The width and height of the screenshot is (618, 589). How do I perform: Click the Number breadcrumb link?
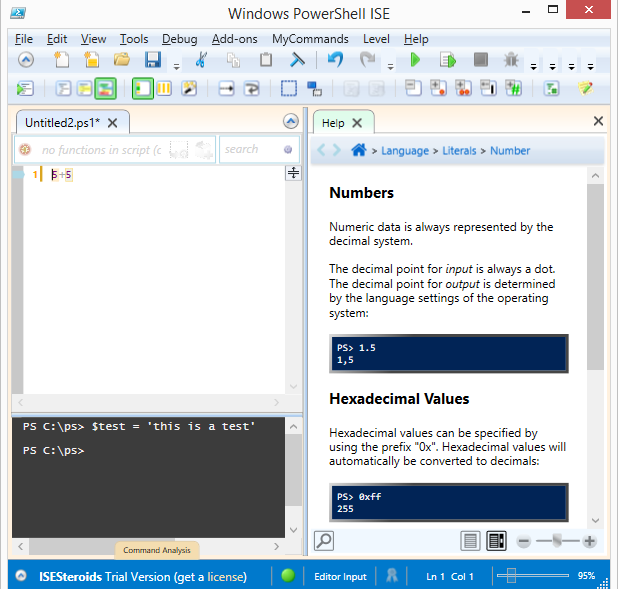510,151
